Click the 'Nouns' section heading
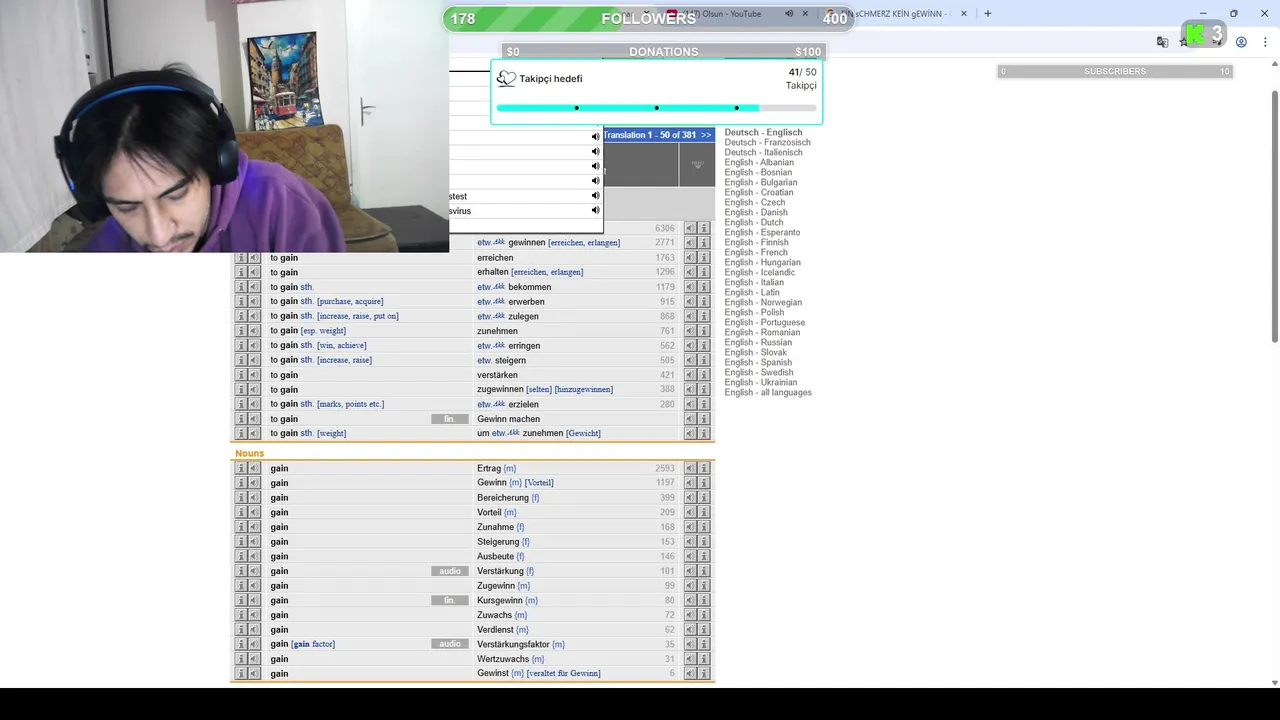The height and width of the screenshot is (720, 1280). [250, 453]
